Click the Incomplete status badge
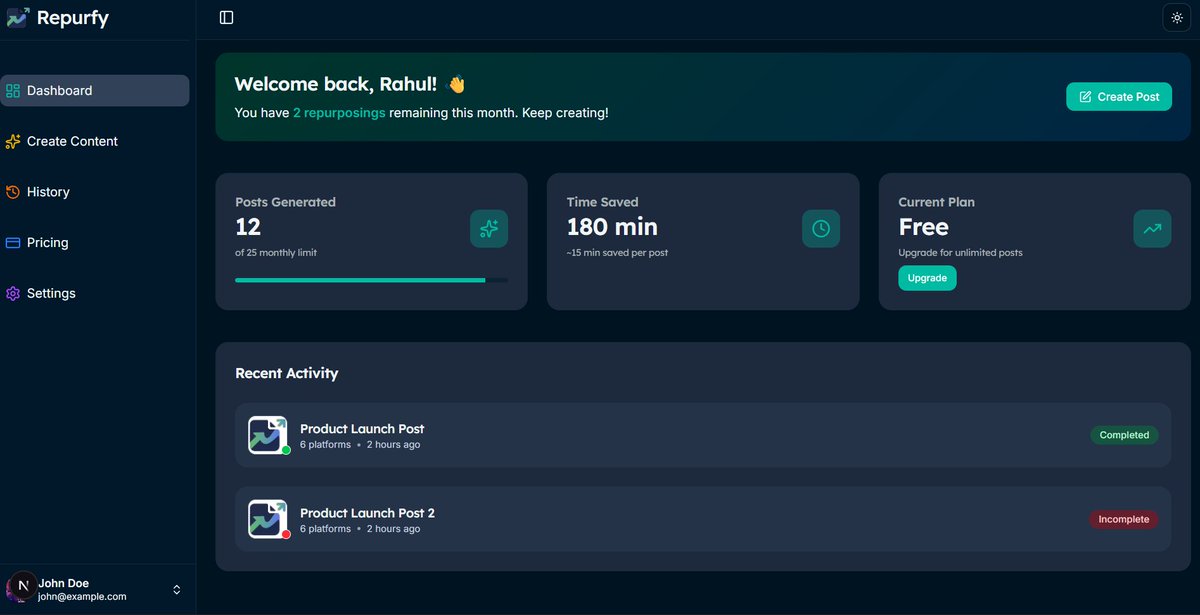 click(1123, 519)
